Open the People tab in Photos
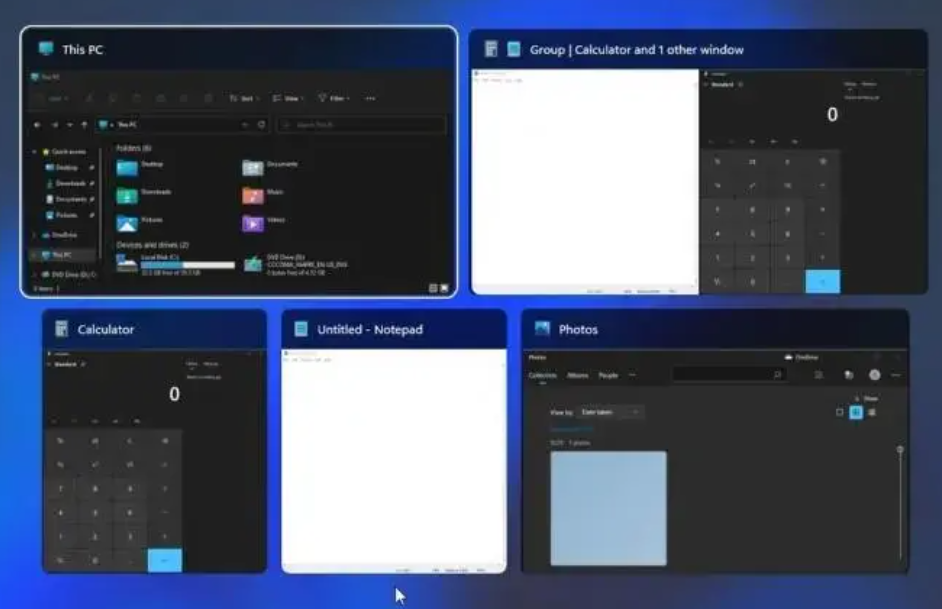 pyautogui.click(x=608, y=375)
